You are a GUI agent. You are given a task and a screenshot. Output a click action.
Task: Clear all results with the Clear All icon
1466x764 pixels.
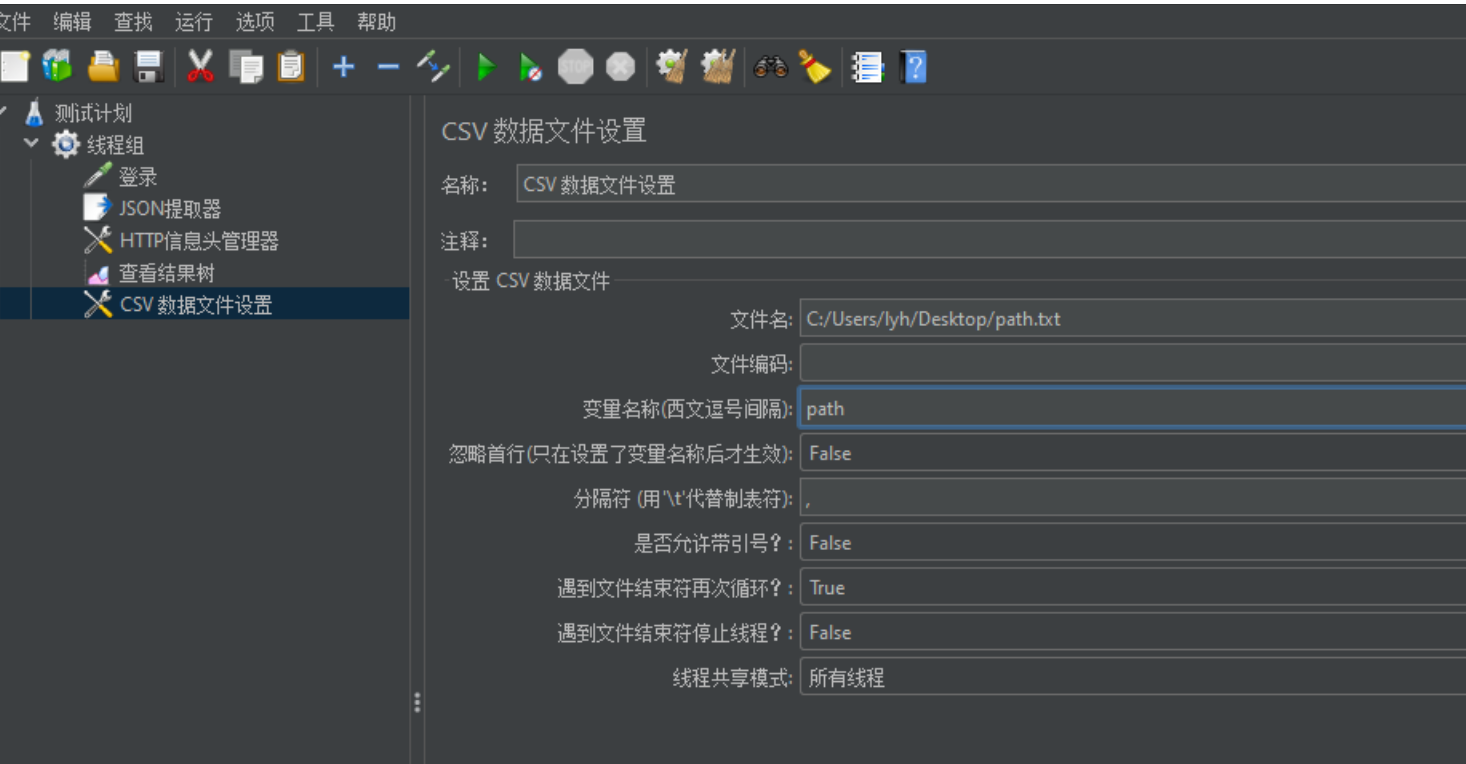pyautogui.click(x=718, y=67)
